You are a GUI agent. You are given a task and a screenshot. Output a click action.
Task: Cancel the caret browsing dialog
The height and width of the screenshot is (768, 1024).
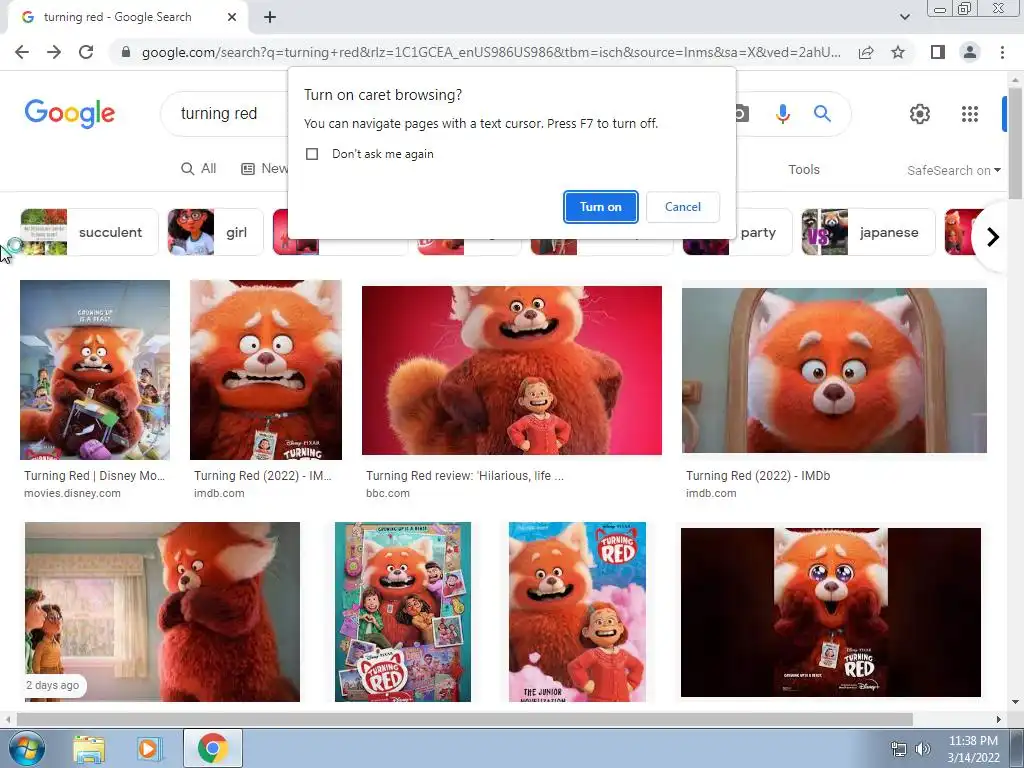coord(682,207)
